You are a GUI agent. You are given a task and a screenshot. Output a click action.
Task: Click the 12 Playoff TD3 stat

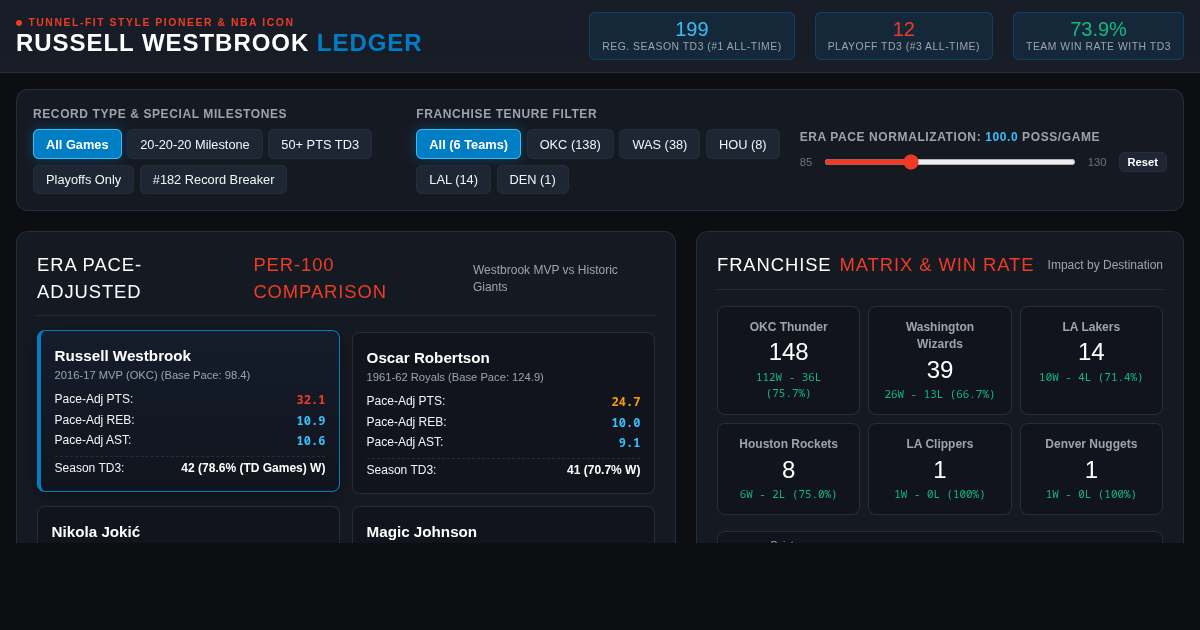tap(904, 36)
